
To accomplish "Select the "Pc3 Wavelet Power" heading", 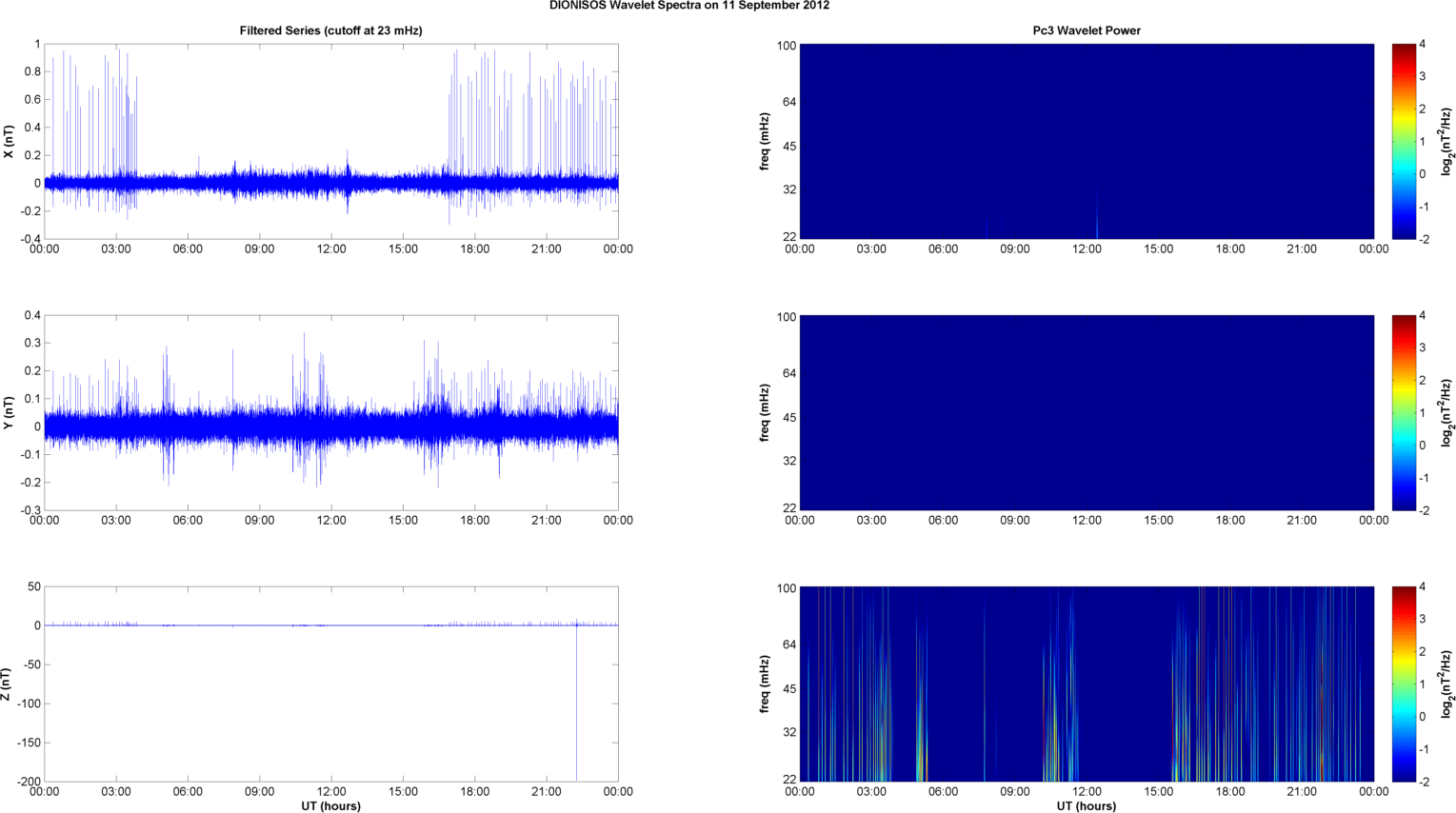I will [x=1087, y=30].
